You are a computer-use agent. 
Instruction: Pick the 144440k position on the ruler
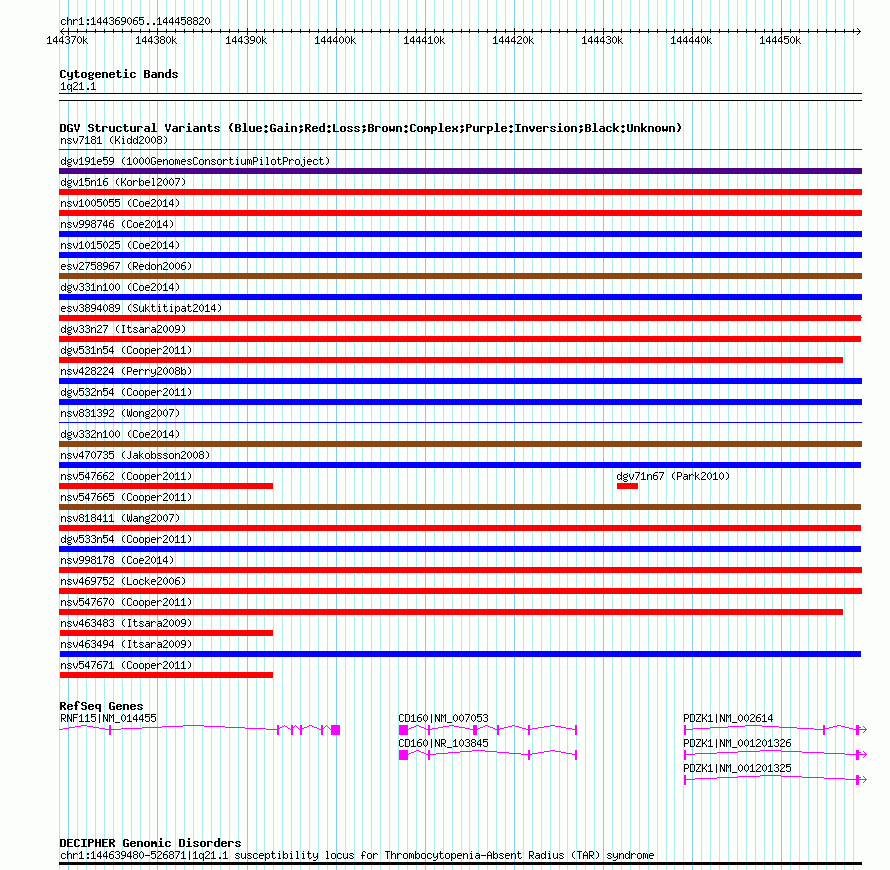pyautogui.click(x=691, y=40)
